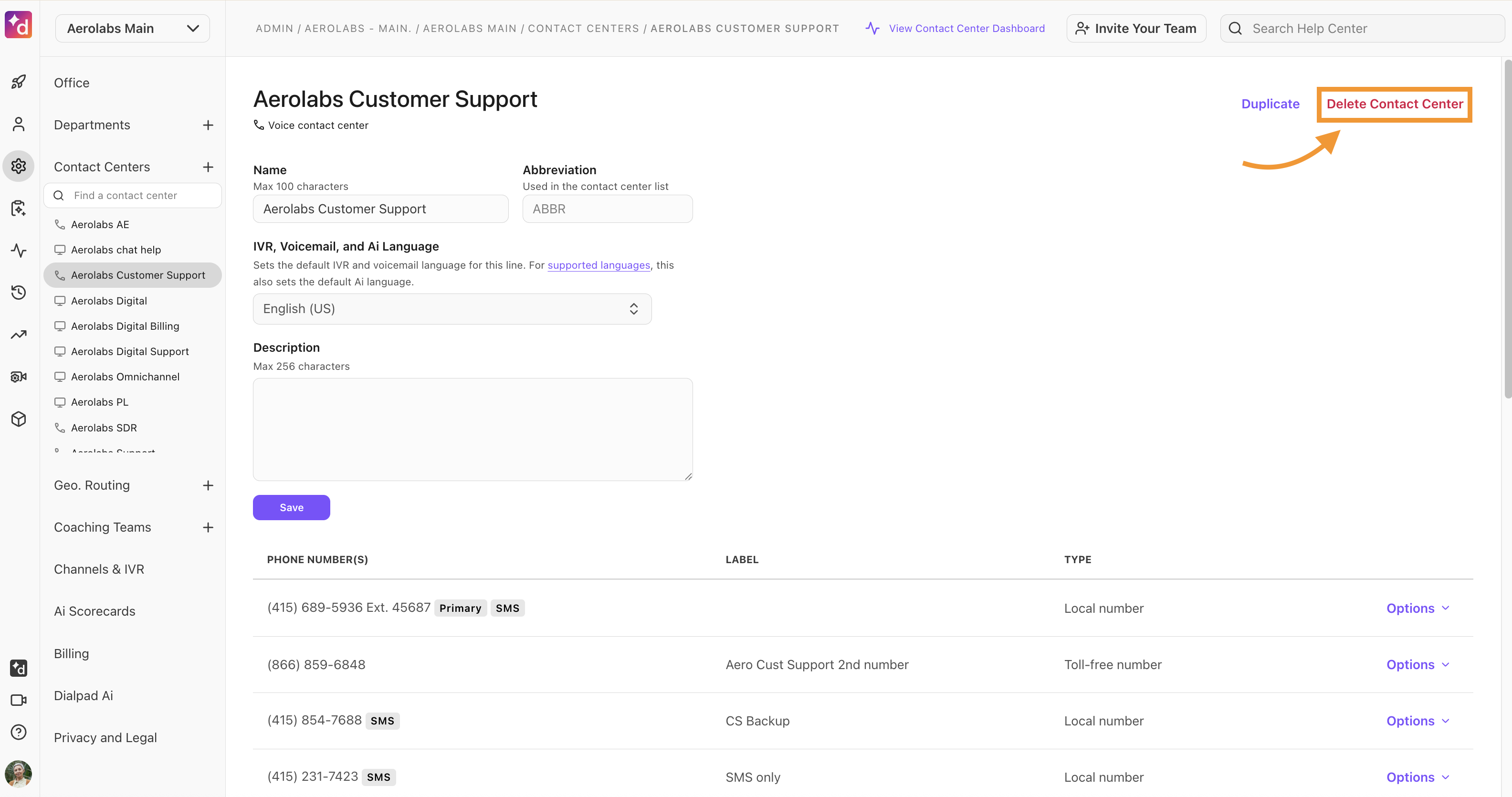This screenshot has width=1512, height=797.
Task: Open Ai Scorecards settings
Action: (x=94, y=611)
